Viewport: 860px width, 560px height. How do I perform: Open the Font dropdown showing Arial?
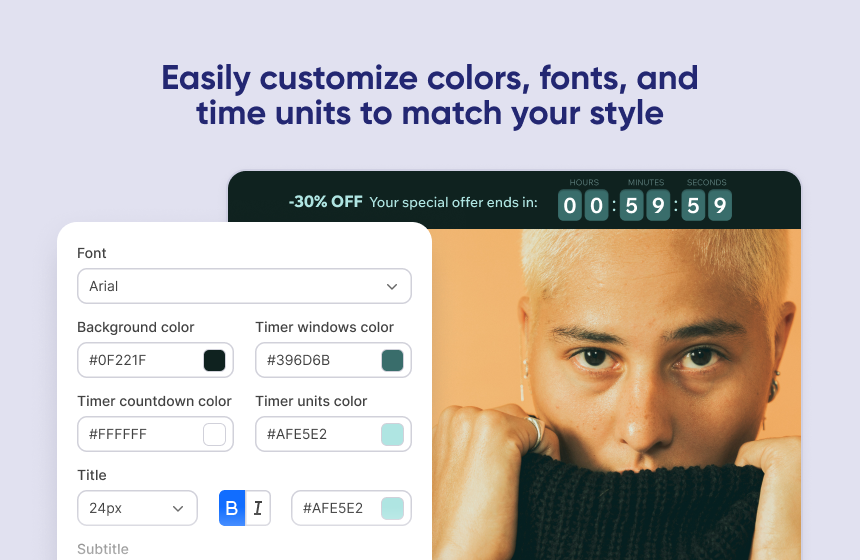click(244, 286)
